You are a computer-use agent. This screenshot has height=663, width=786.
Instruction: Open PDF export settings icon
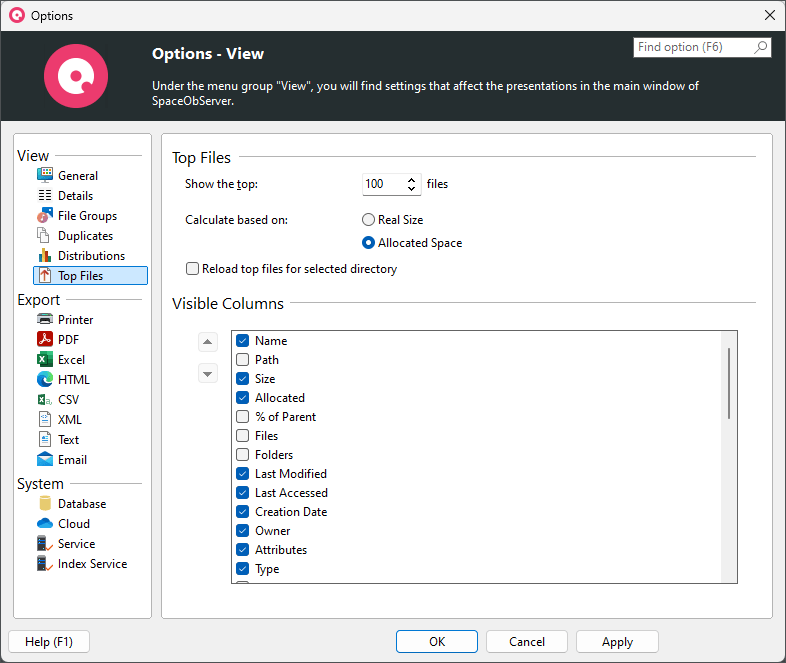click(x=44, y=340)
